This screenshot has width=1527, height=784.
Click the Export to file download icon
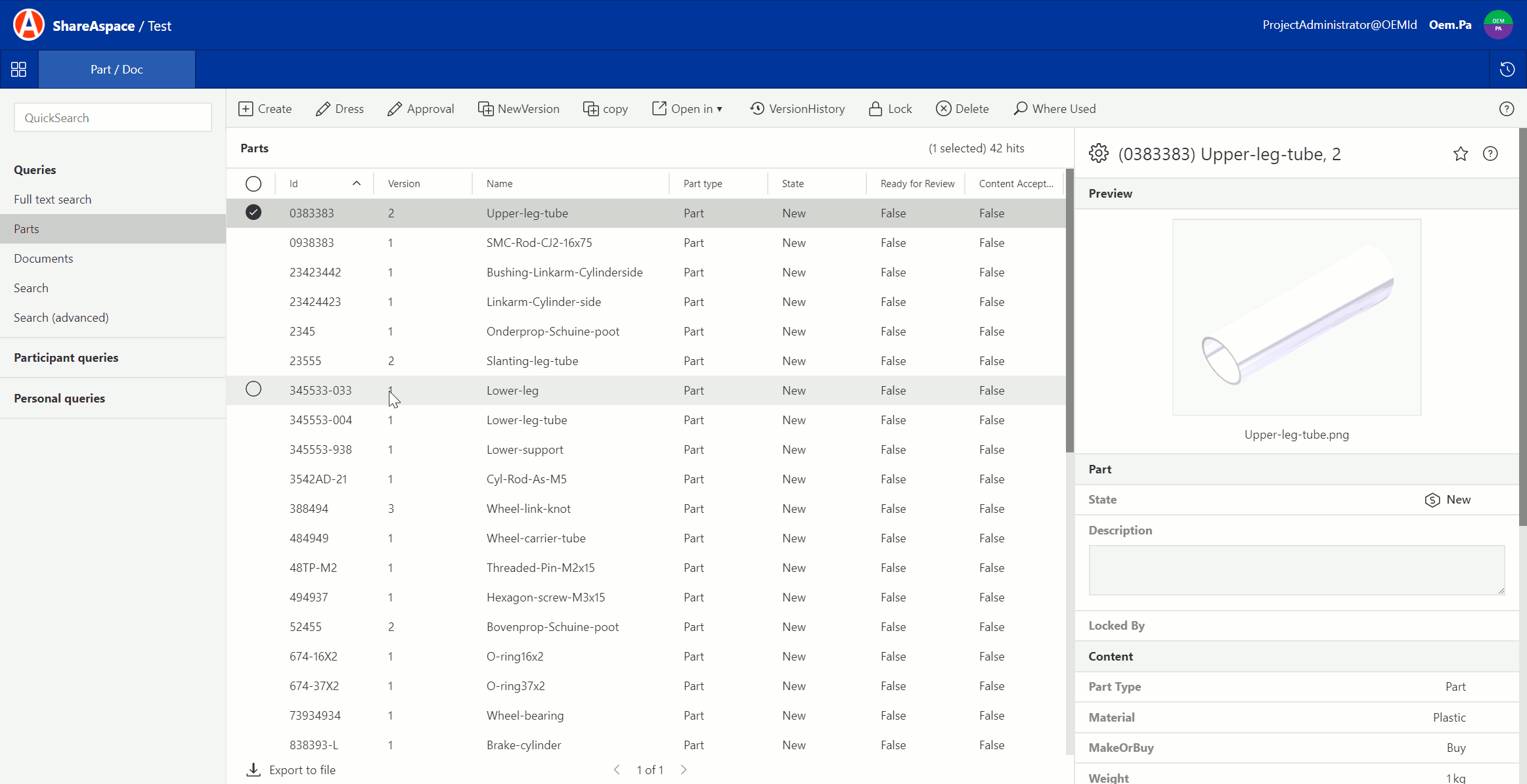click(x=254, y=770)
